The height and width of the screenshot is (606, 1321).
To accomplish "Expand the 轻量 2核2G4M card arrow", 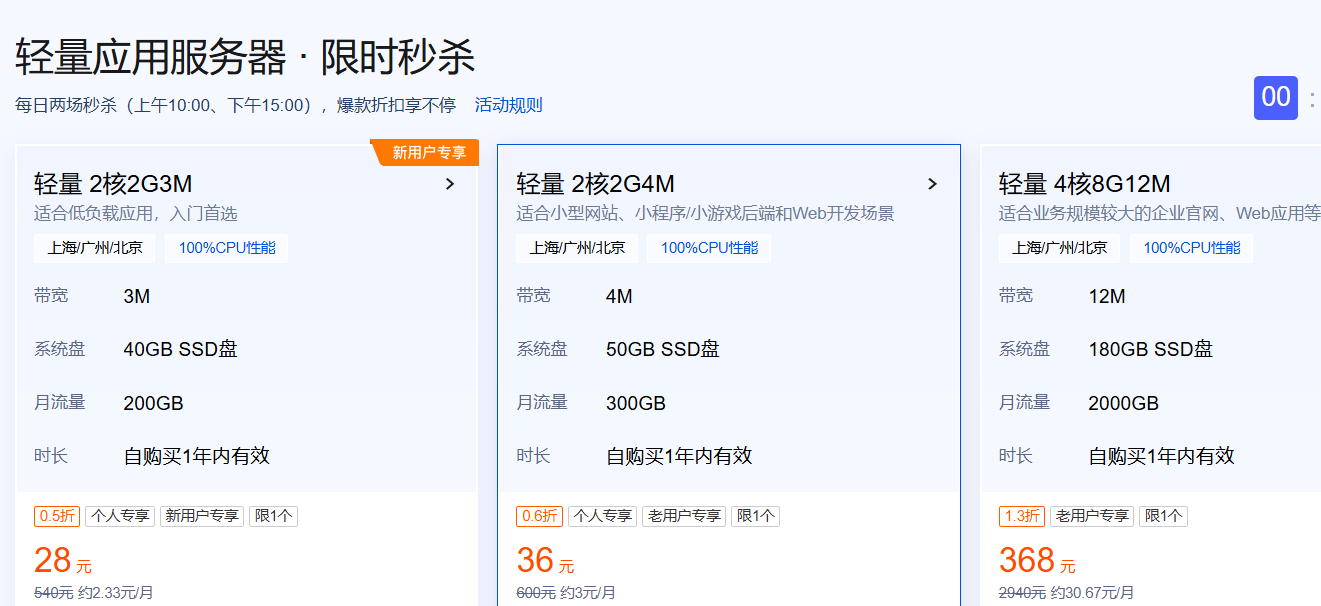I will click(x=932, y=184).
